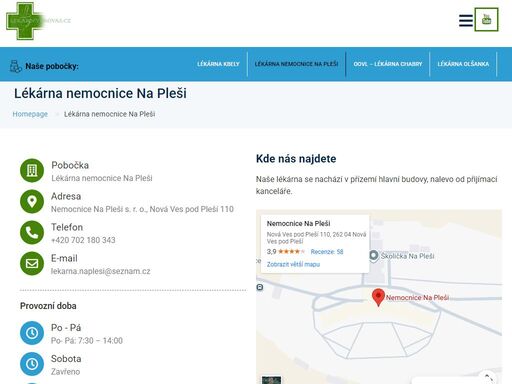Click email lekarna.naplesi@seznam.cz

(101, 271)
